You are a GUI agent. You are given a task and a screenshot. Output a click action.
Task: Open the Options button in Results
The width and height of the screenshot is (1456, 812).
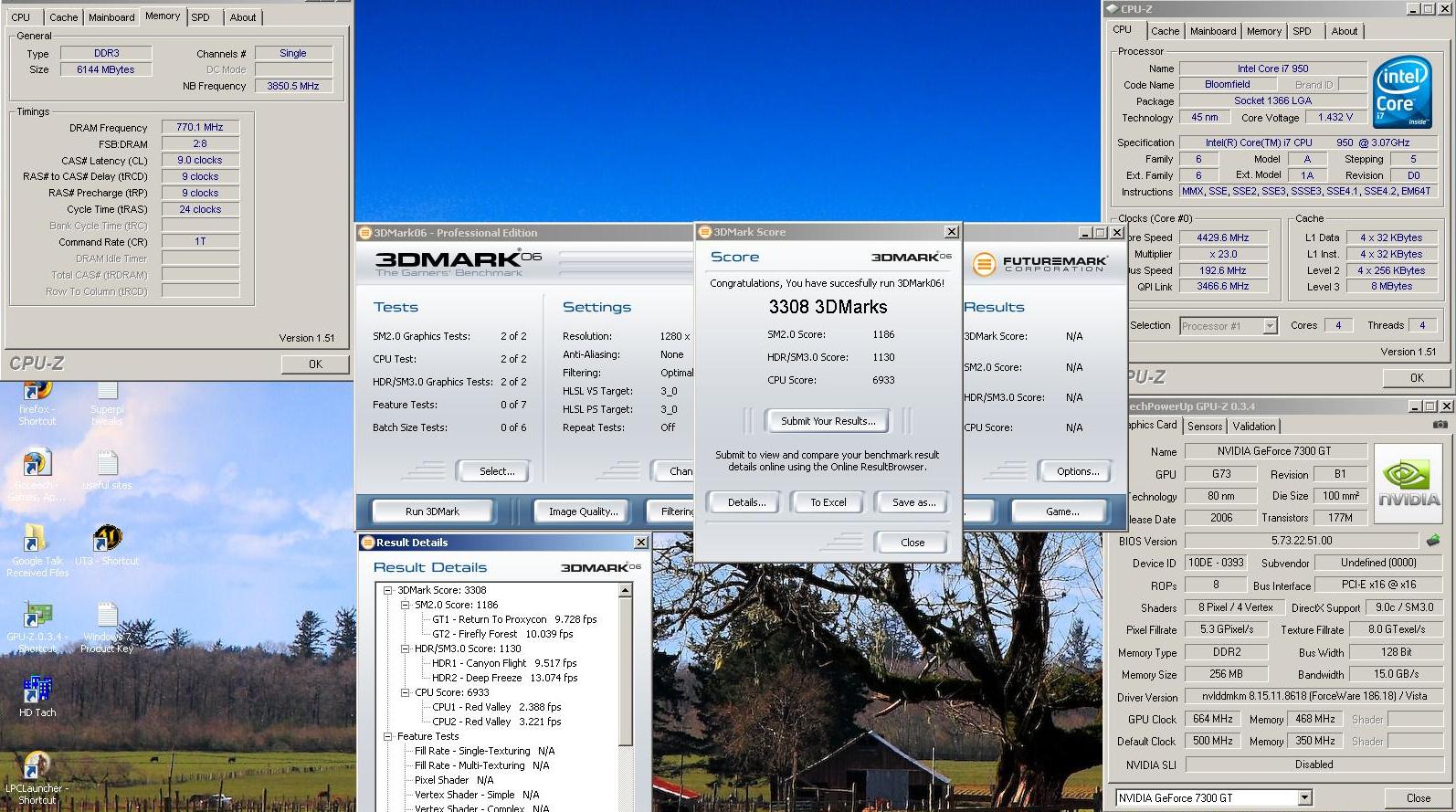(x=1077, y=471)
